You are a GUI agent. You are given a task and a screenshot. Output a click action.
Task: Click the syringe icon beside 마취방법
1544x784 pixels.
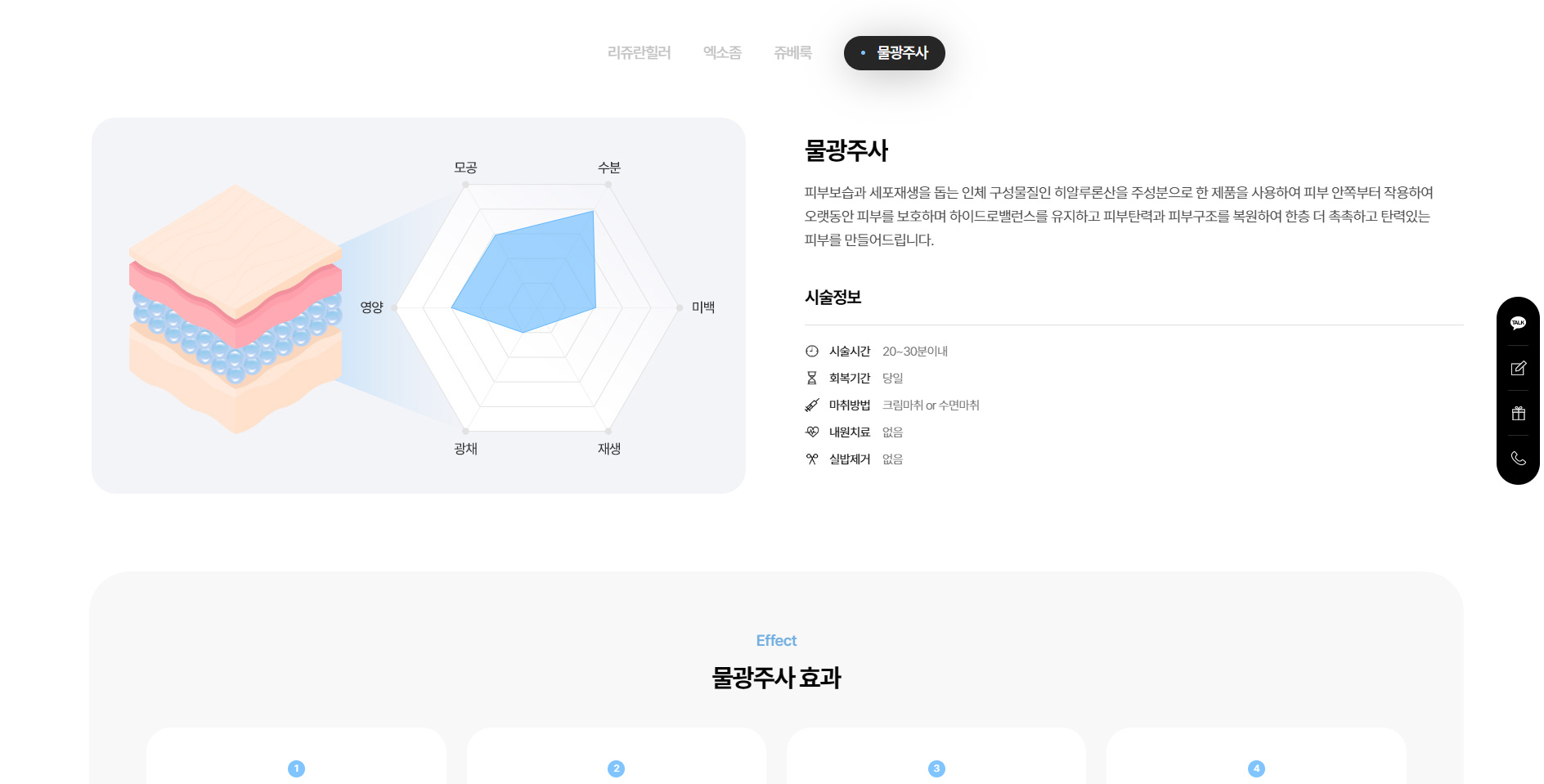[811, 405]
